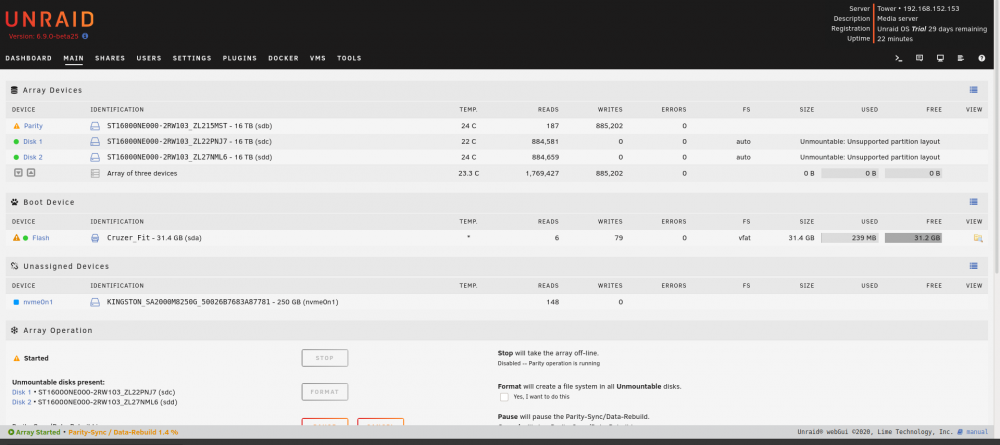Viewport: 1000px width, 445px height.
Task: Toggle Array Devices list view icon
Action: pos(973,90)
